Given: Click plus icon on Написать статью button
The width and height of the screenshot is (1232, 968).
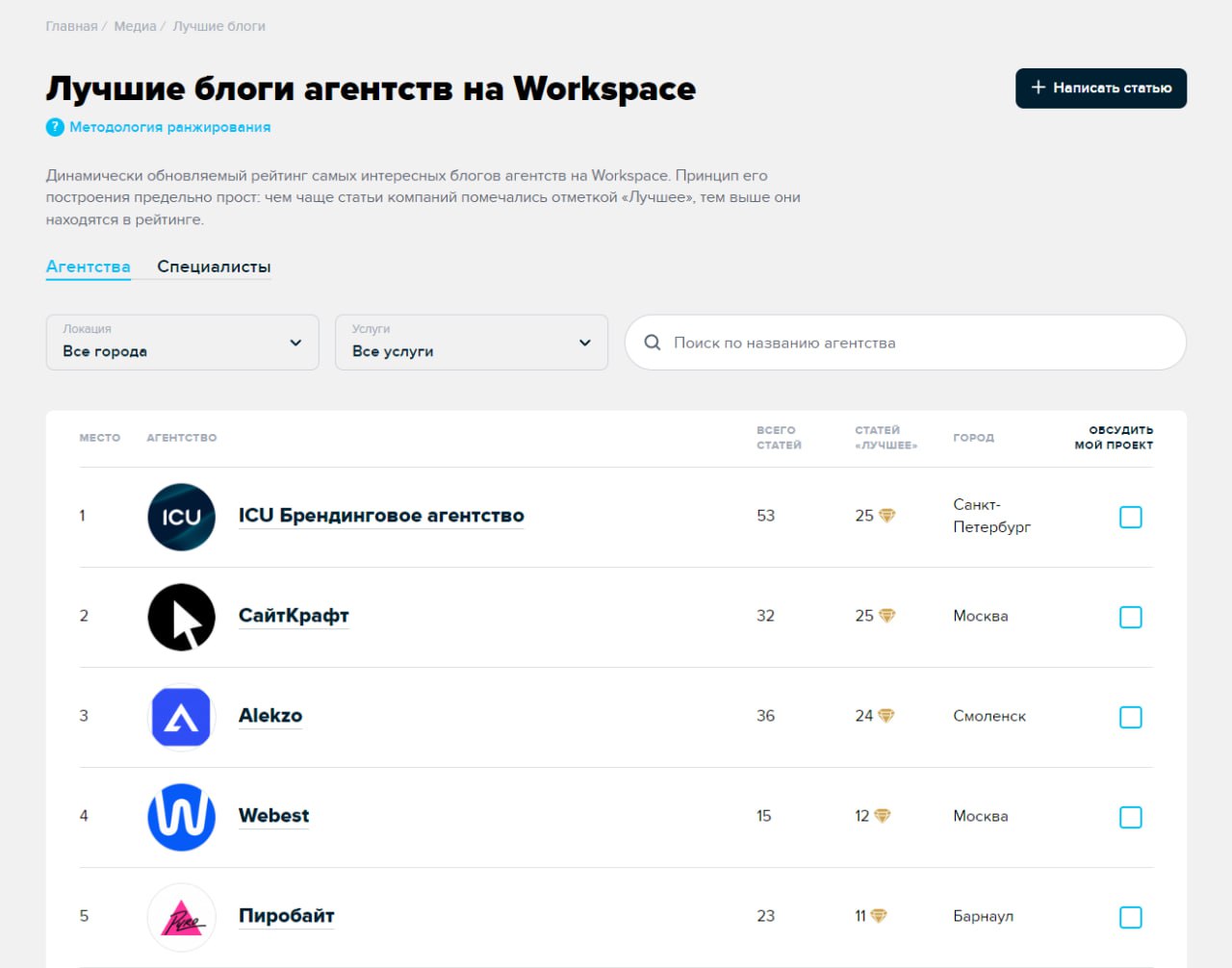Looking at the screenshot, I should tap(1039, 88).
